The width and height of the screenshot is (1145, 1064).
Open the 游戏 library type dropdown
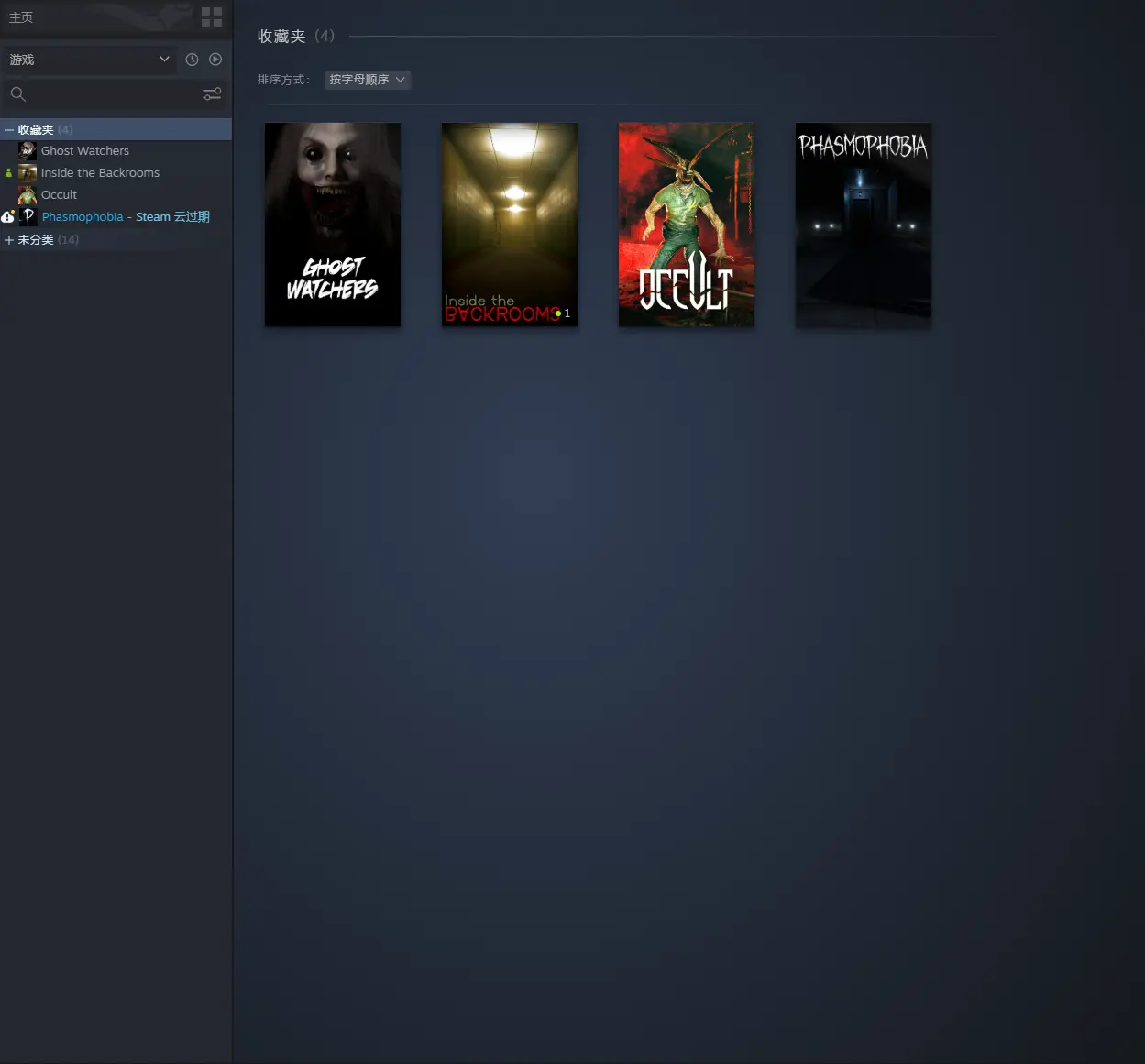pos(89,60)
